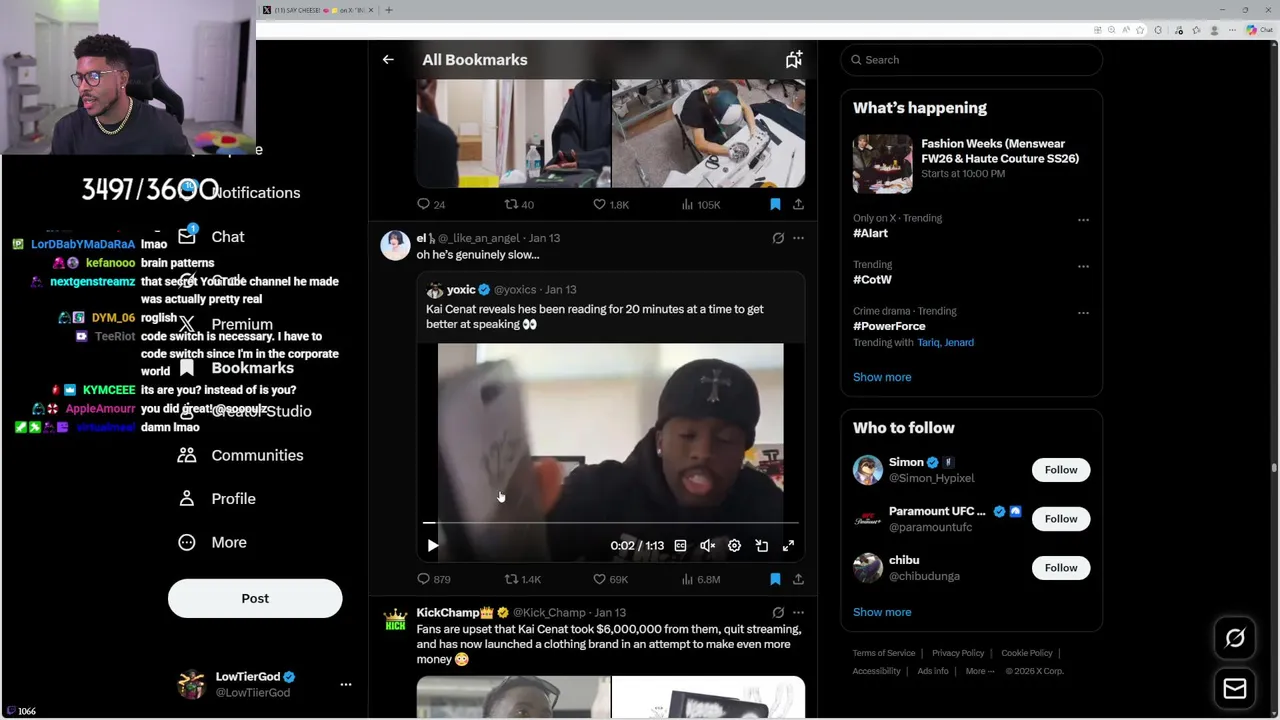The width and height of the screenshot is (1280, 720).
Task: Open more options for #Alart trend
Action: click(x=1083, y=220)
